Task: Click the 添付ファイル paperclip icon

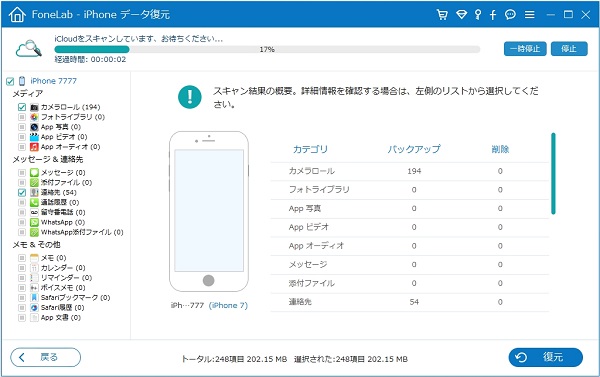Action: 34,183
